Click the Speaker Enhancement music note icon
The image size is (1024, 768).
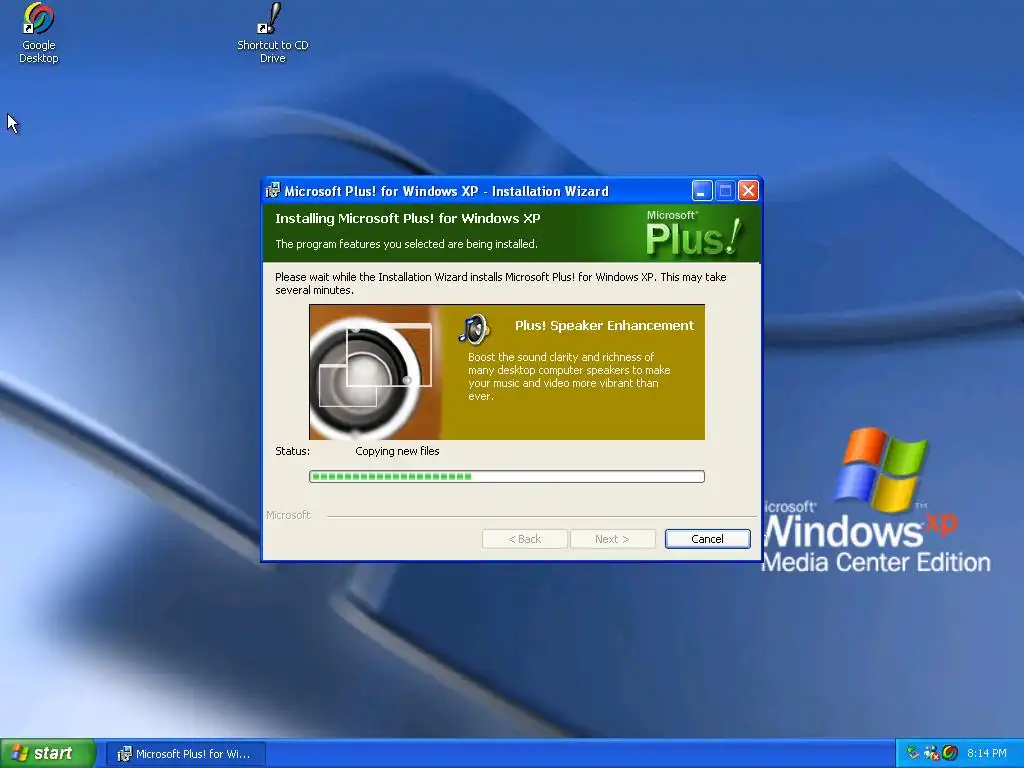(473, 328)
